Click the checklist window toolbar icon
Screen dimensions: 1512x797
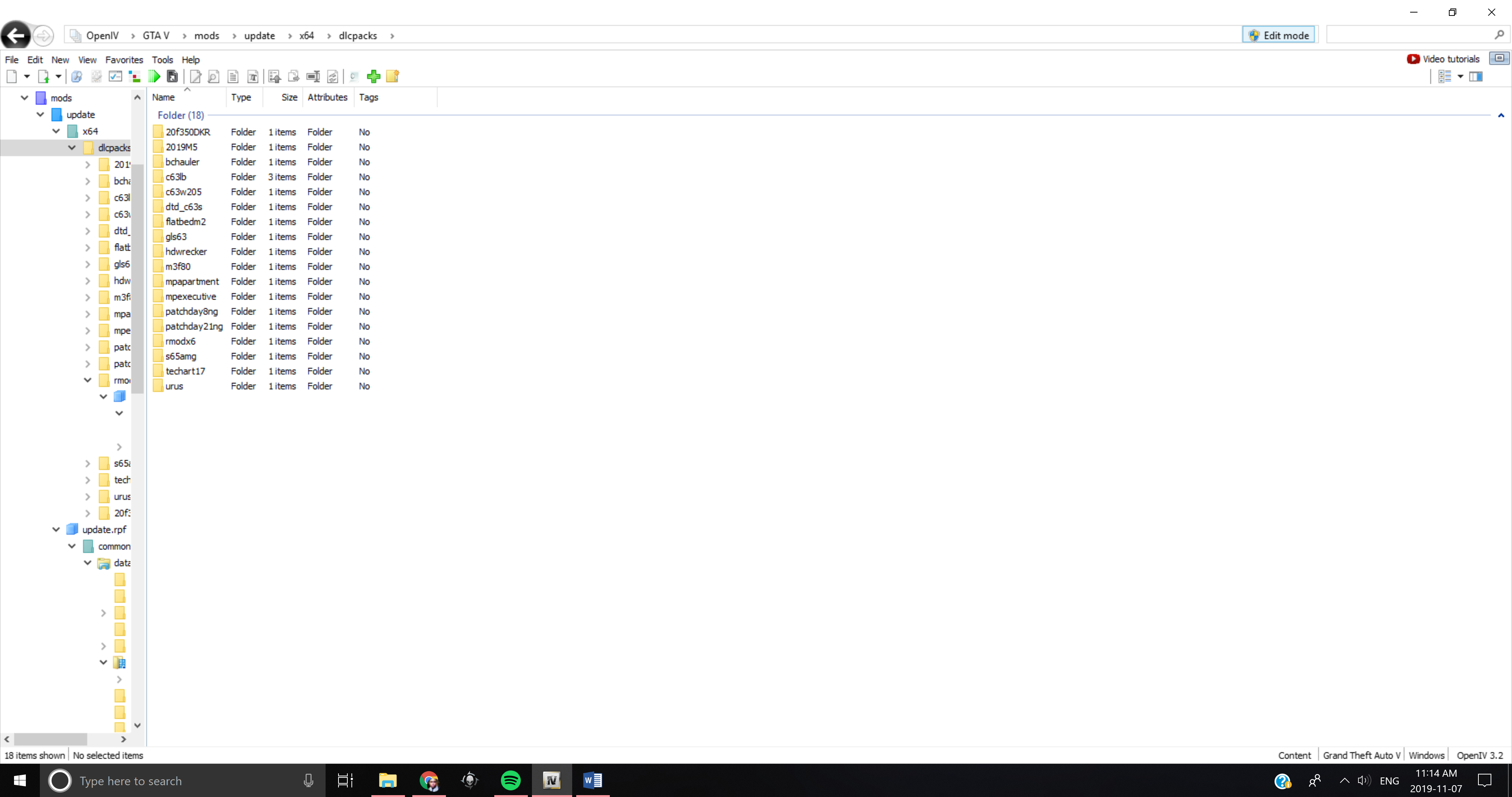(116, 76)
